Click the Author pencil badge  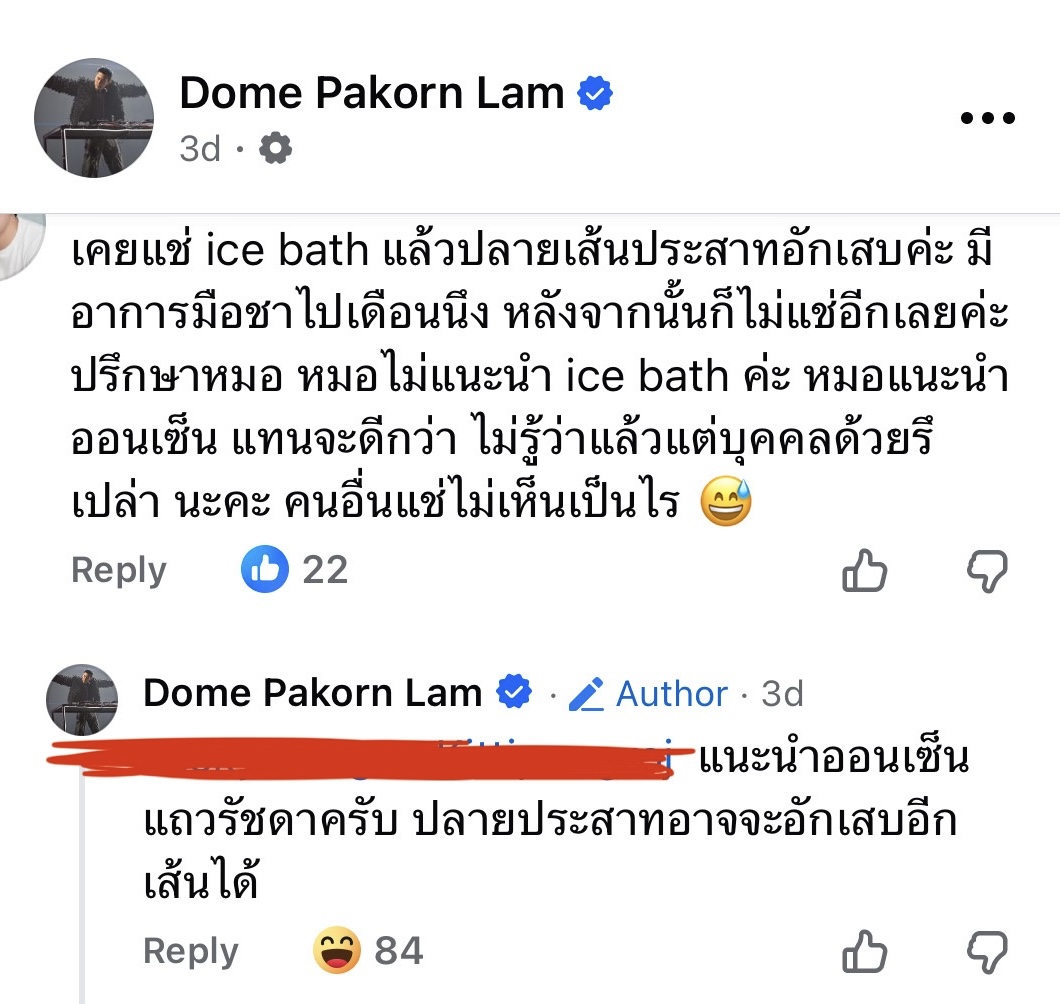tap(648, 694)
